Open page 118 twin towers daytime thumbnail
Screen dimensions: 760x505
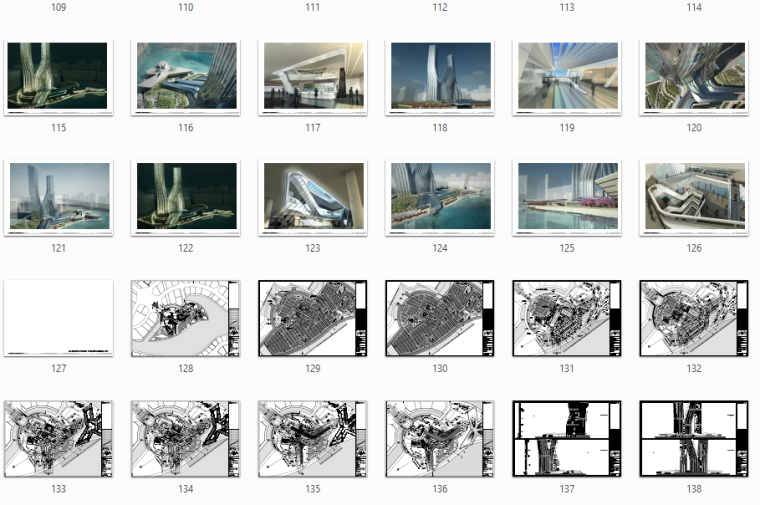(440, 78)
